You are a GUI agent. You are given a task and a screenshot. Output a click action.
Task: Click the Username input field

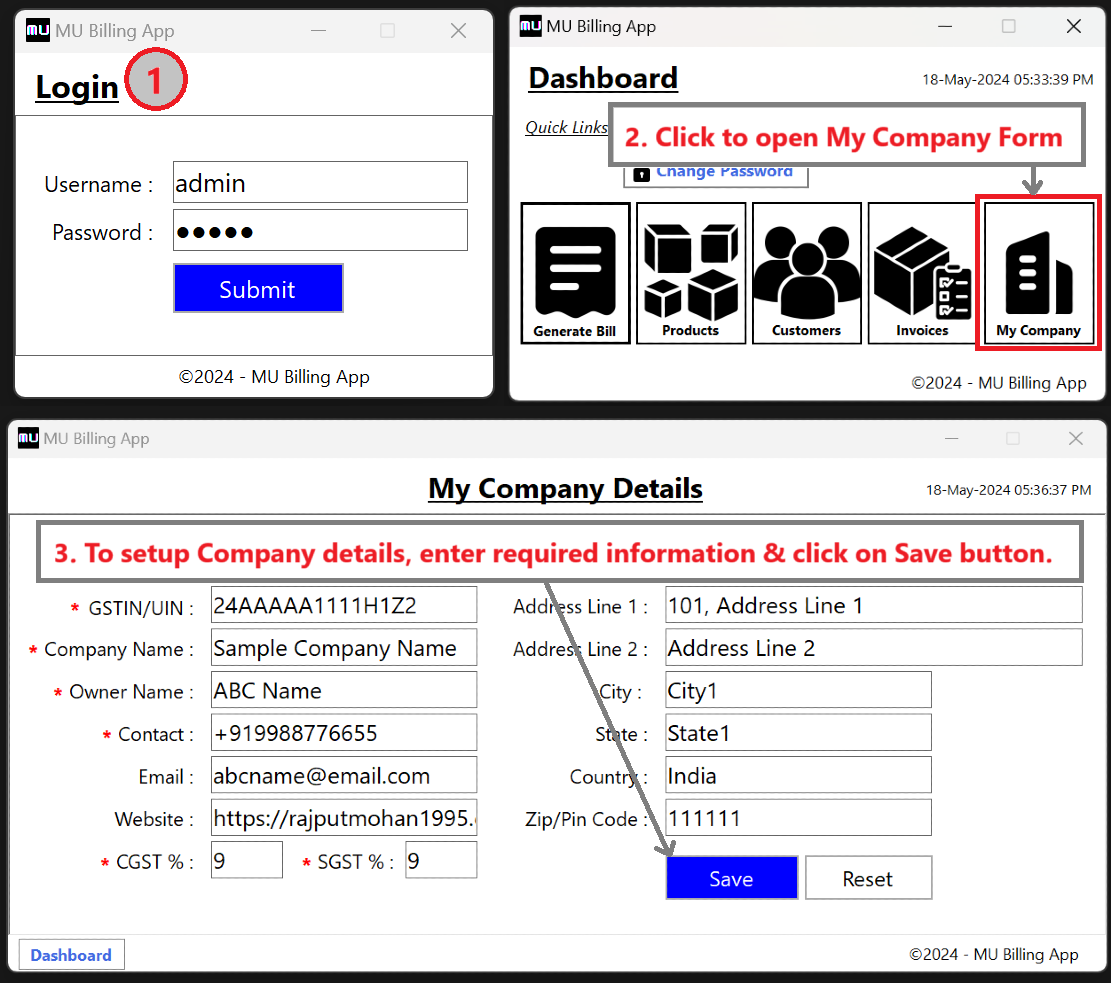click(320, 183)
